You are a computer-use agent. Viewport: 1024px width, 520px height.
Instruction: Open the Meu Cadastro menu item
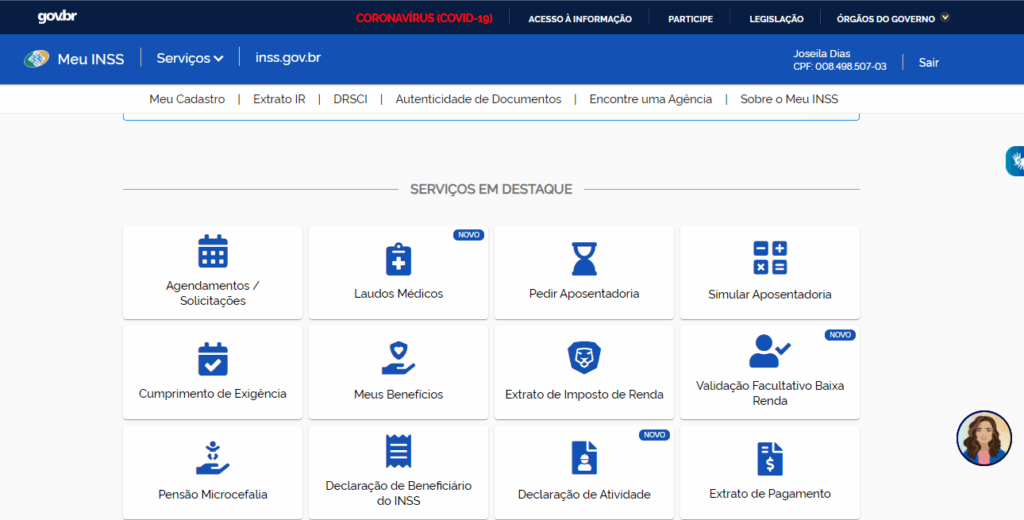coord(187,99)
